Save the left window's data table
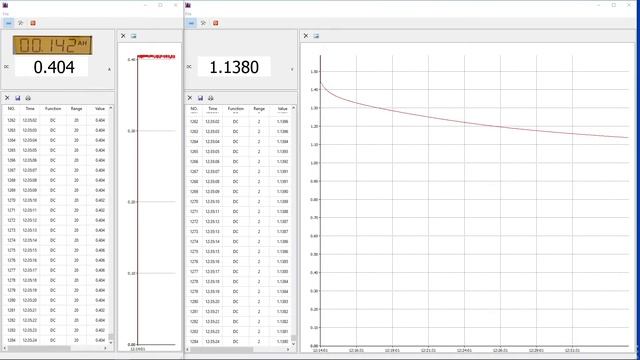Image resolution: width=640 pixels, height=360 pixels. [18, 98]
